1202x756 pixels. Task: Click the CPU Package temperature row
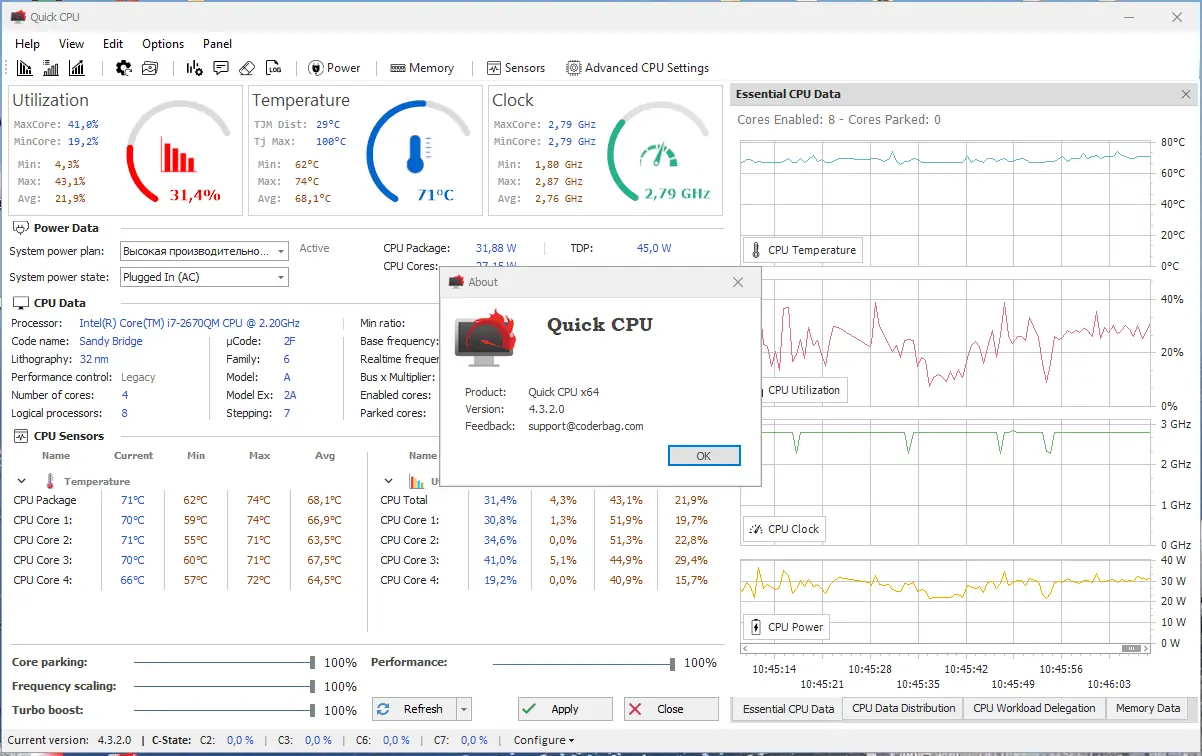click(x=178, y=500)
